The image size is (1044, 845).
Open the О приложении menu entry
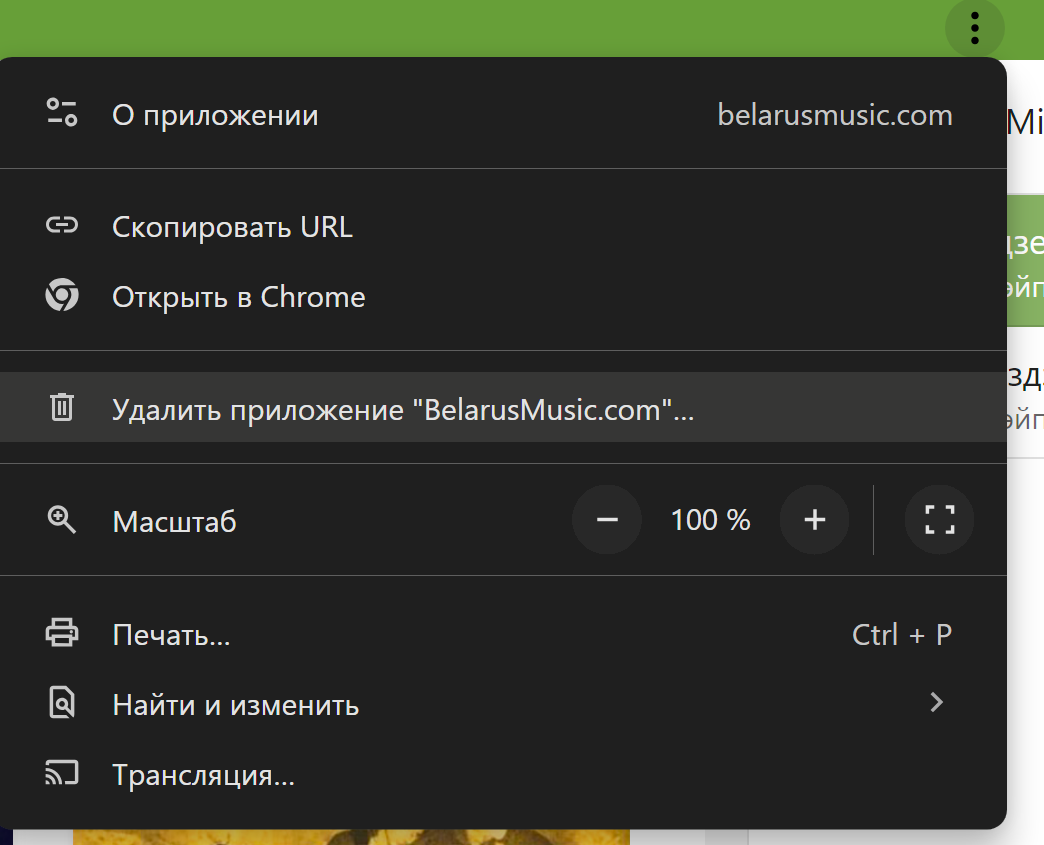click(x=215, y=115)
